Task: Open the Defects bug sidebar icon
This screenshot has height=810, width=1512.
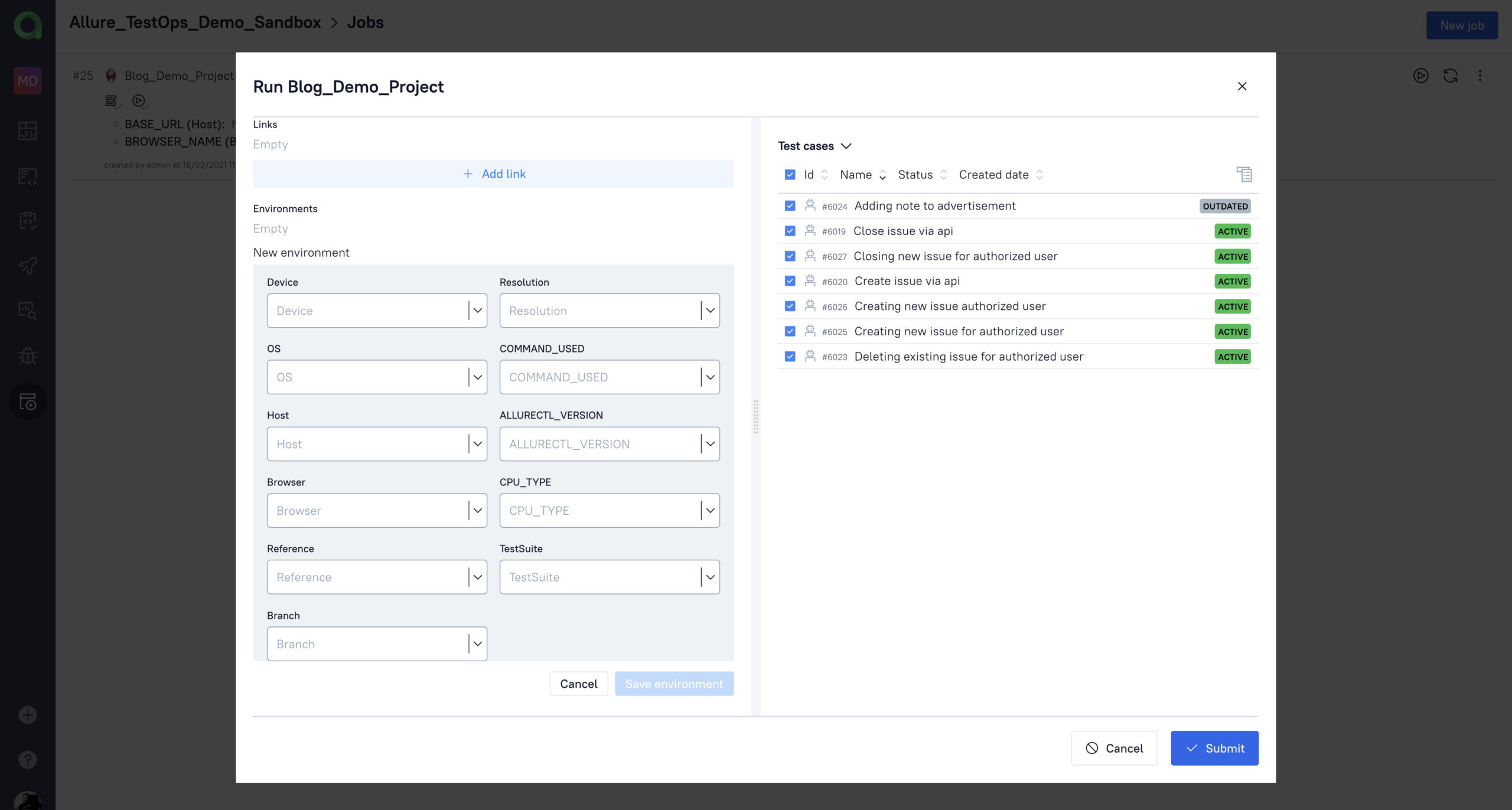Action: 27,356
